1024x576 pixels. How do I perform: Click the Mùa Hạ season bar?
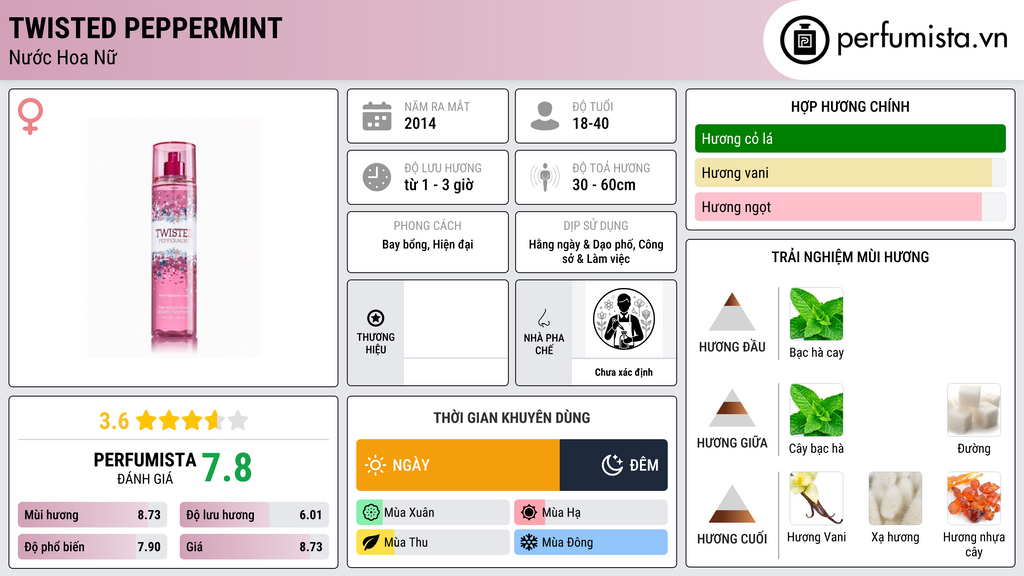click(x=591, y=513)
